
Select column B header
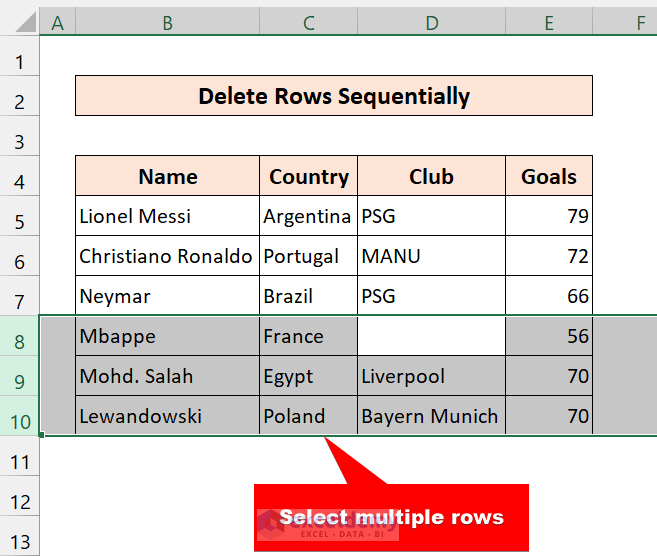pos(167,21)
